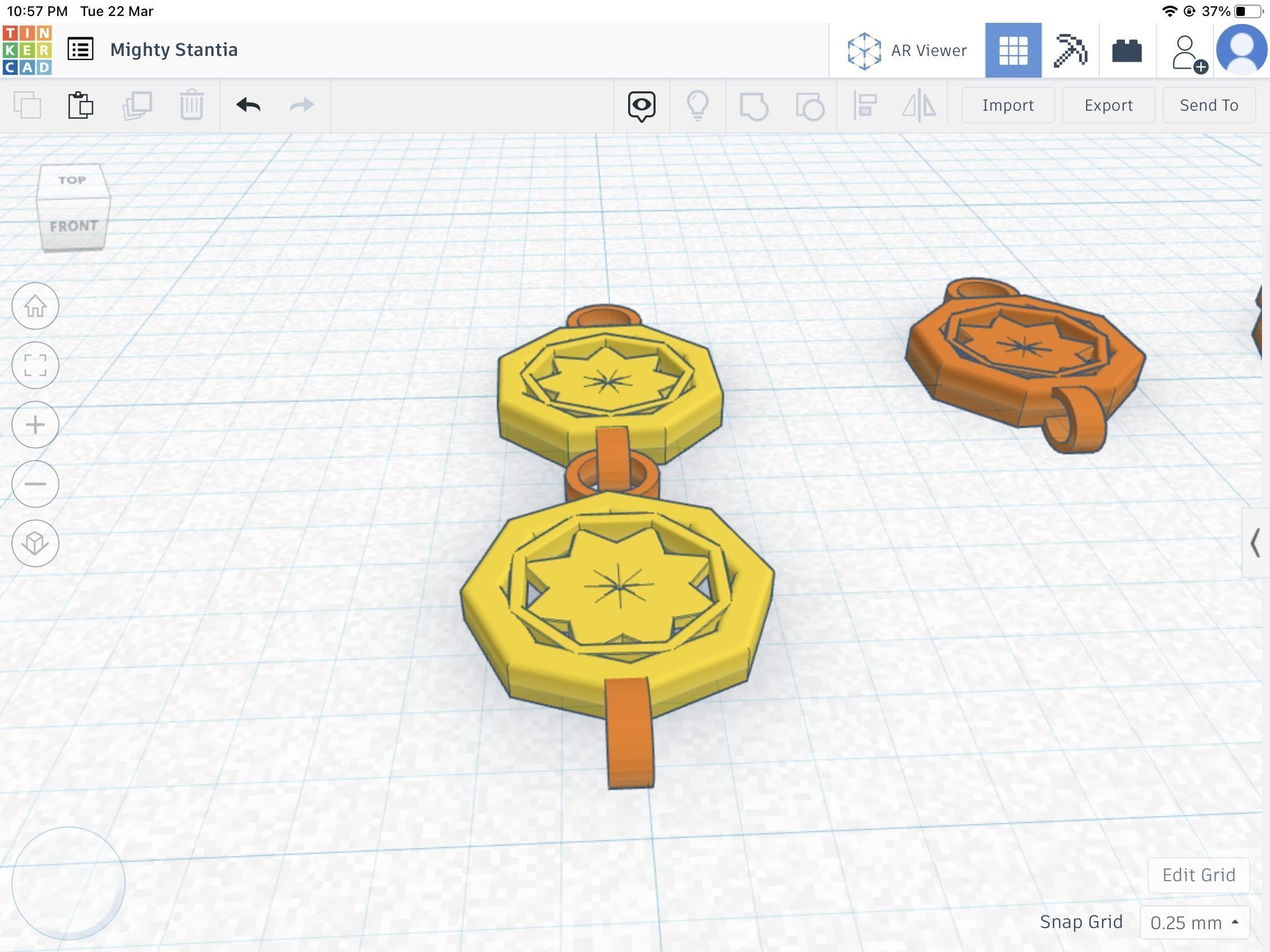Click the Paste icon
Image resolution: width=1270 pixels, height=952 pixels.
(x=81, y=105)
